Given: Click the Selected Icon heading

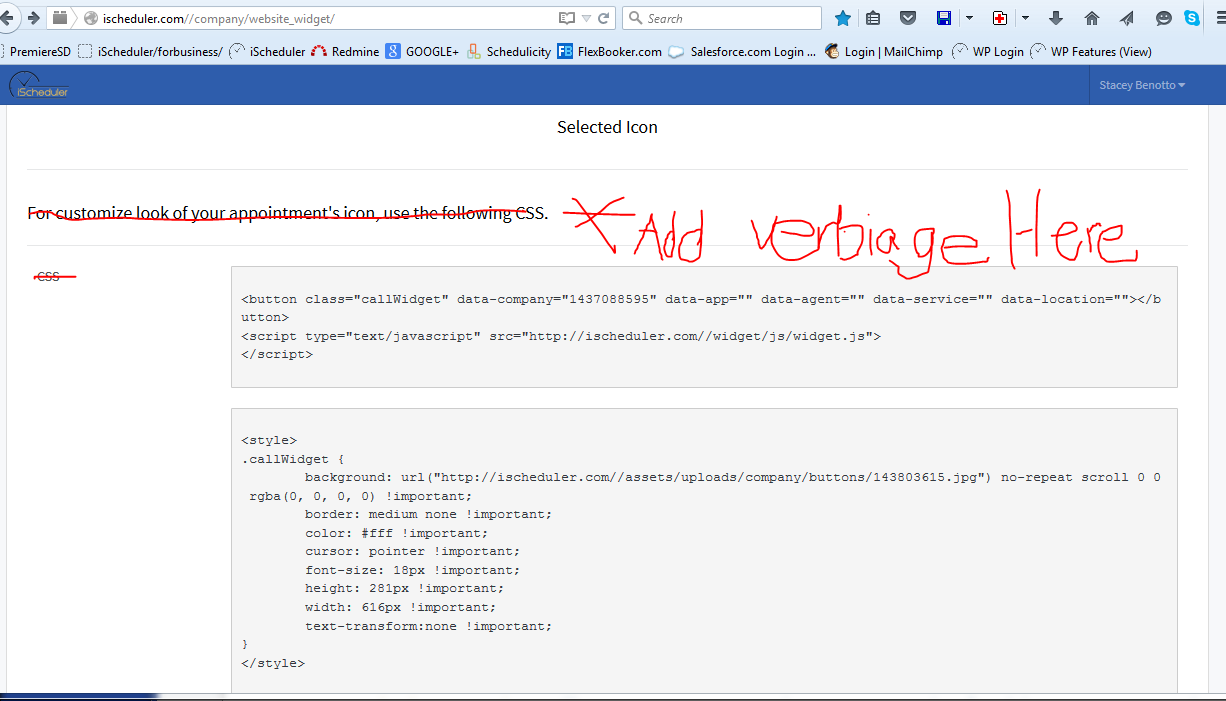Looking at the screenshot, I should pyautogui.click(x=607, y=127).
